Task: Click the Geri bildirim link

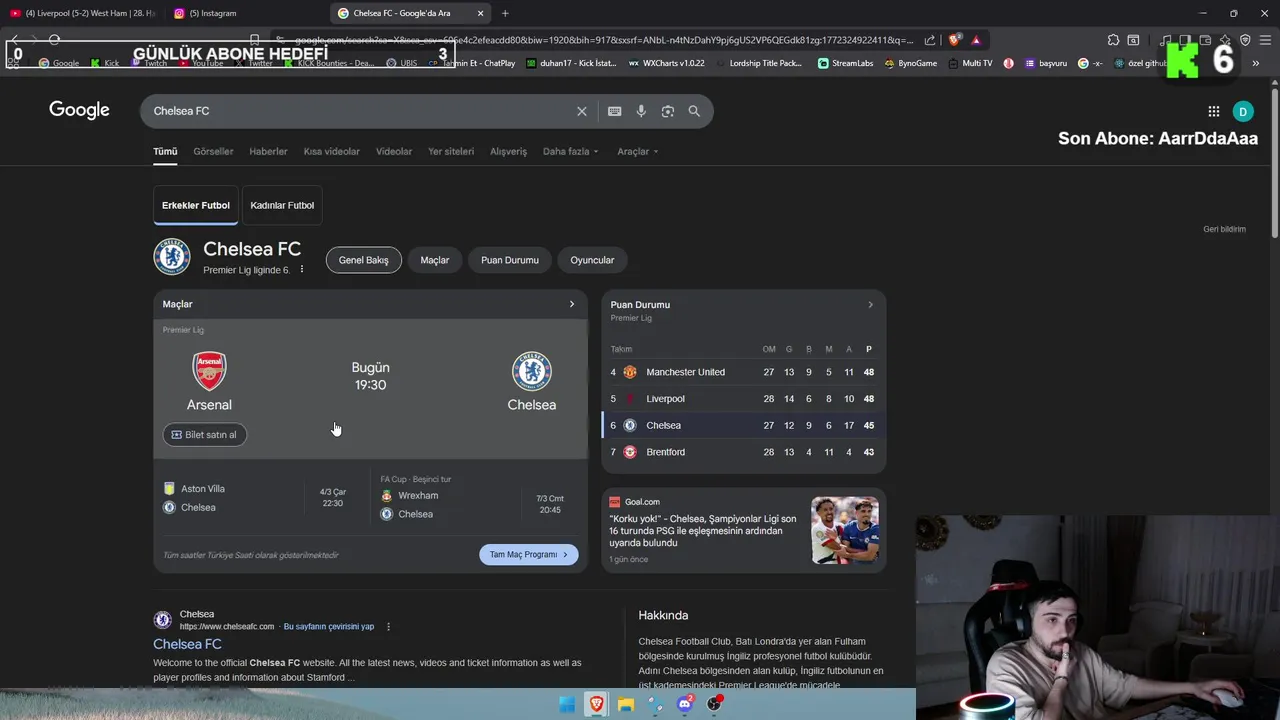Action: [x=1224, y=229]
